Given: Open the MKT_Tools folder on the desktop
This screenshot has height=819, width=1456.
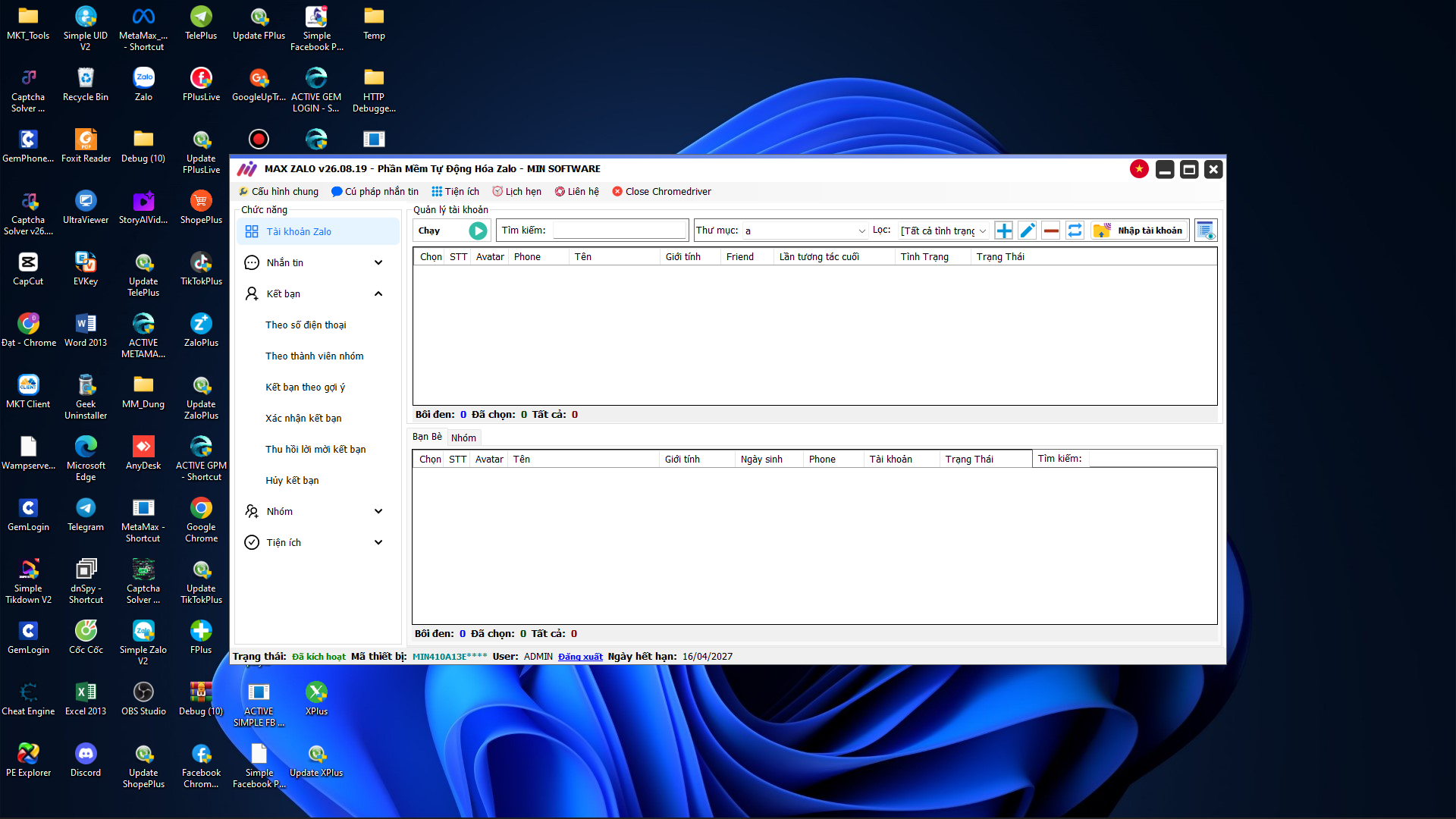Looking at the screenshot, I should (x=28, y=23).
